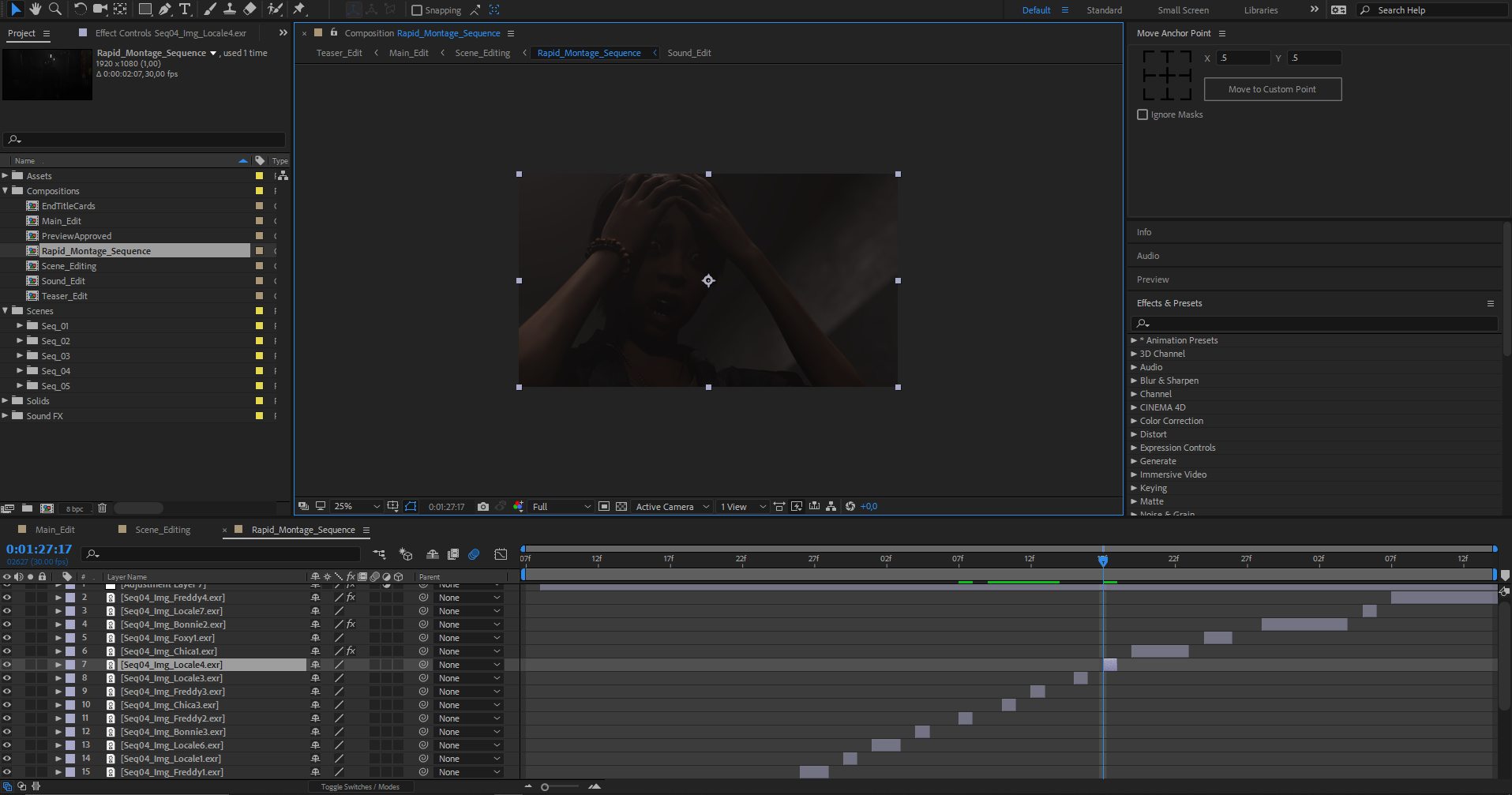The height and width of the screenshot is (795, 1512).
Task: Open the Graph Editor
Action: (501, 554)
